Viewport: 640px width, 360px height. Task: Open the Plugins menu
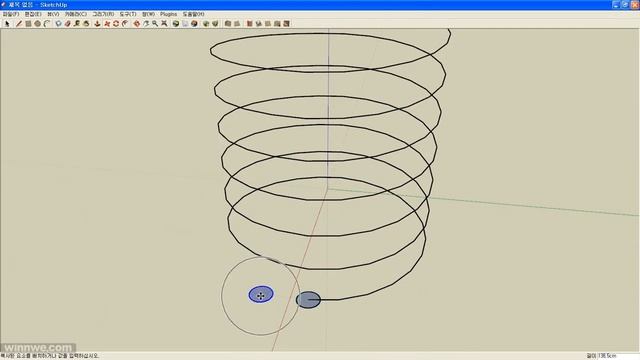(x=169, y=14)
